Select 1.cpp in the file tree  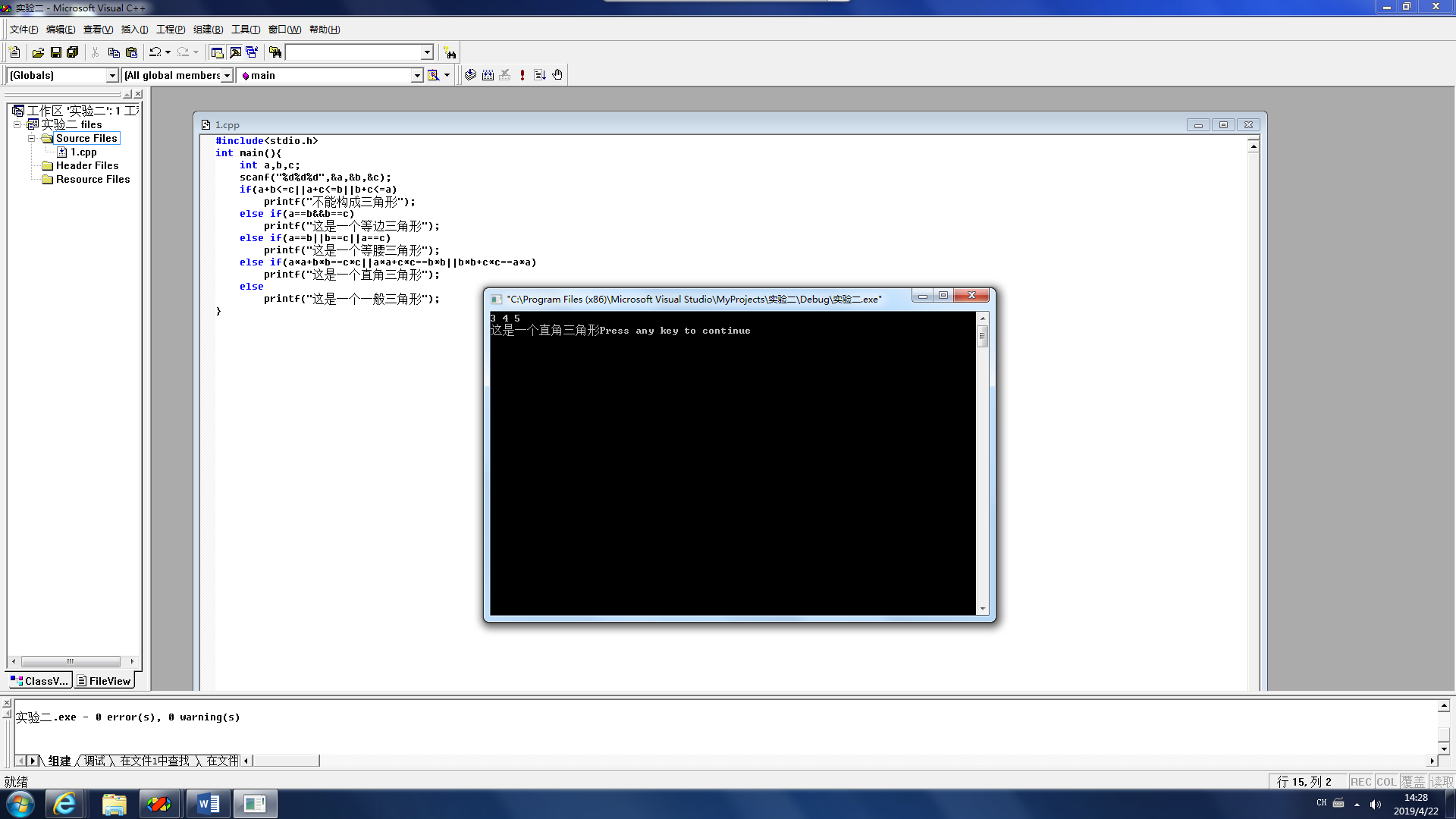point(83,152)
